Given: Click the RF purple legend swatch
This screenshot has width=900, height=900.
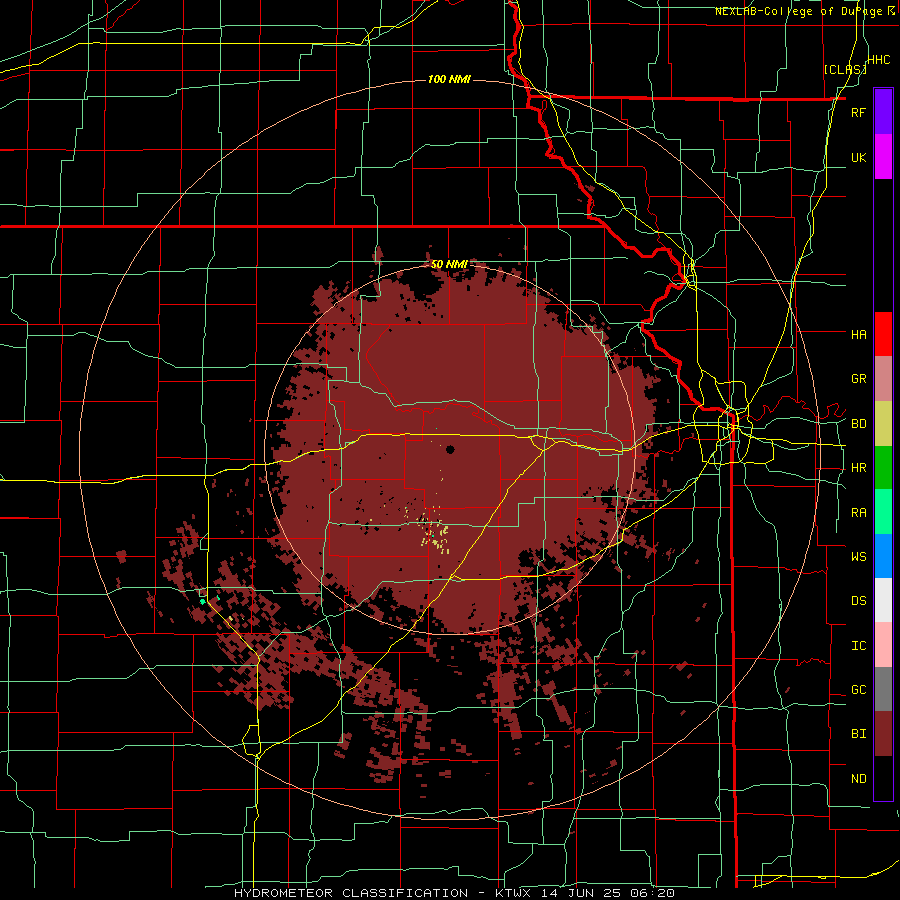Looking at the screenshot, I should click(x=883, y=112).
